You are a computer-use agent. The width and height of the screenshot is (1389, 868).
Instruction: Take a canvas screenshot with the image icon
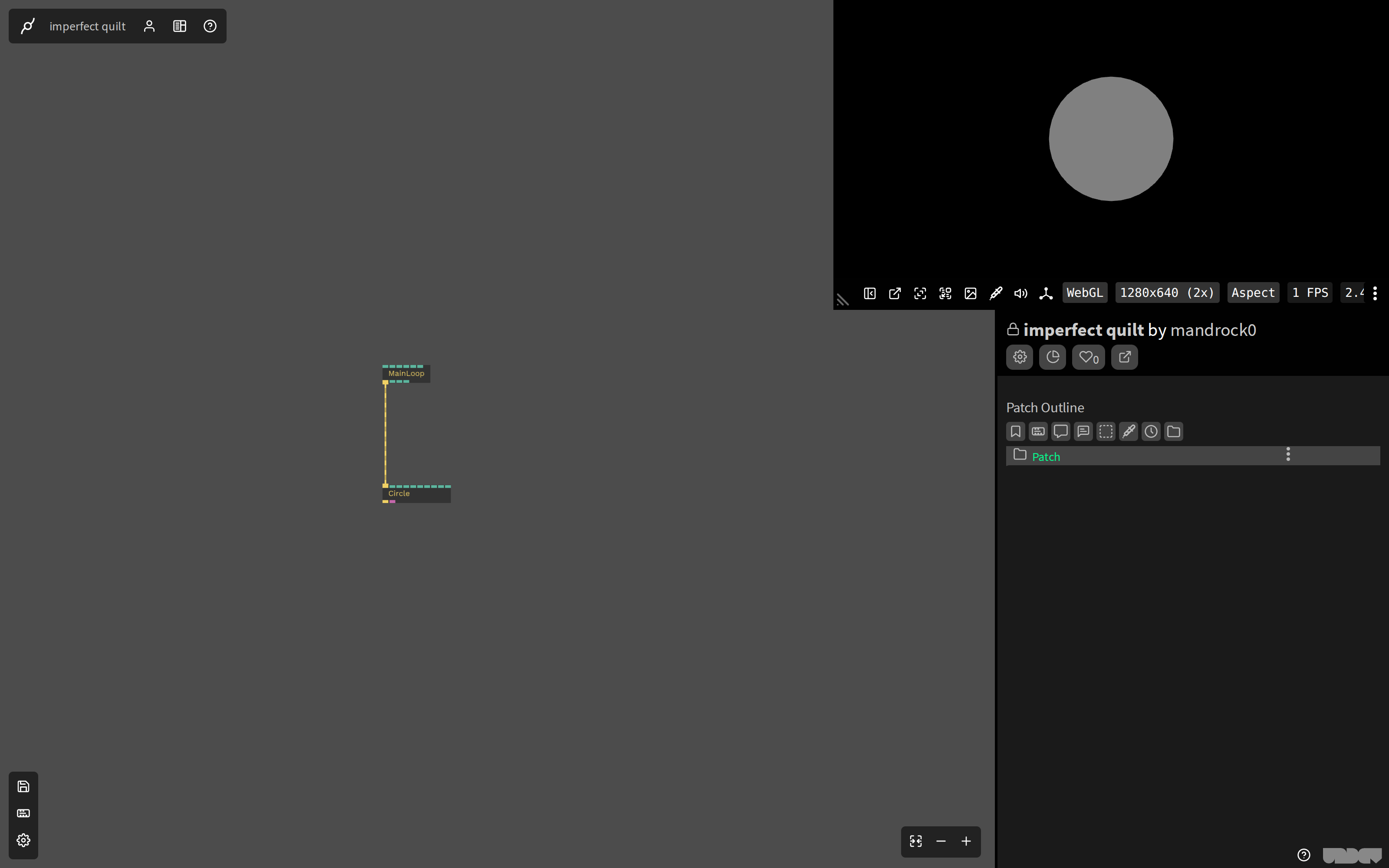coord(971,293)
